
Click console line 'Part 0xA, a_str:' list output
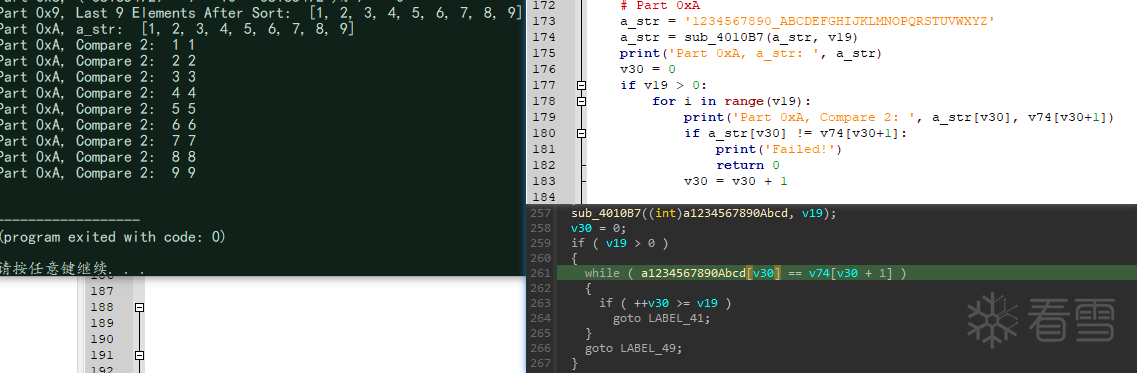(x=177, y=29)
